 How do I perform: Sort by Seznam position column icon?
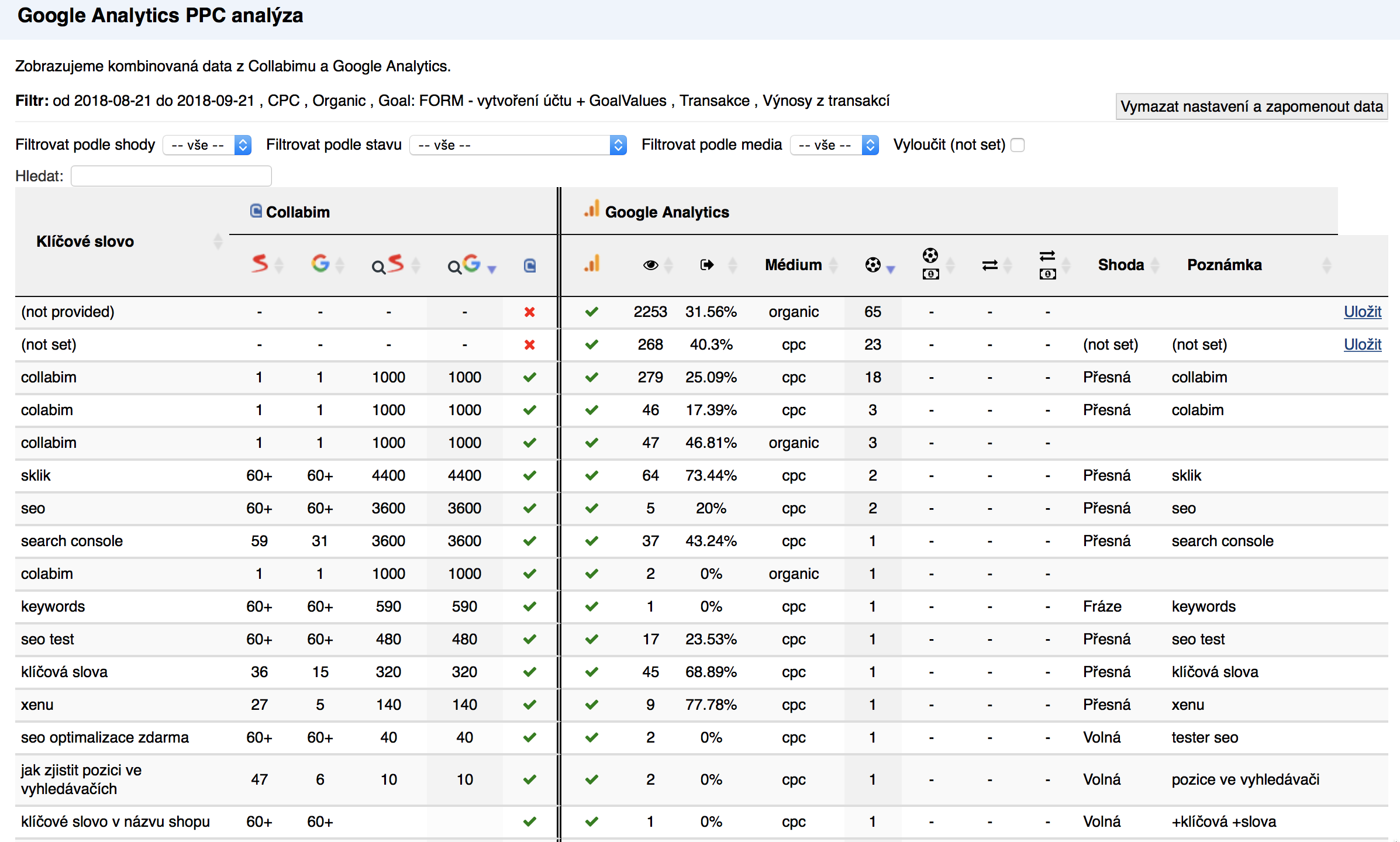260,264
